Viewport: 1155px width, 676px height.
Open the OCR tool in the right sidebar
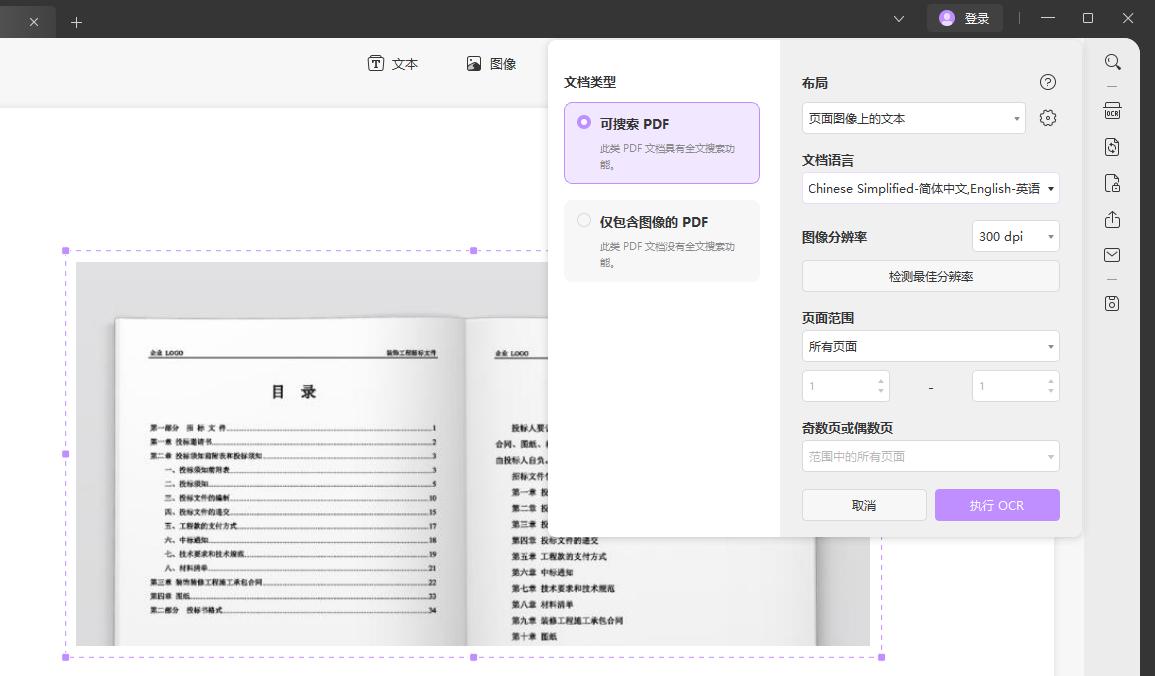click(x=1112, y=111)
